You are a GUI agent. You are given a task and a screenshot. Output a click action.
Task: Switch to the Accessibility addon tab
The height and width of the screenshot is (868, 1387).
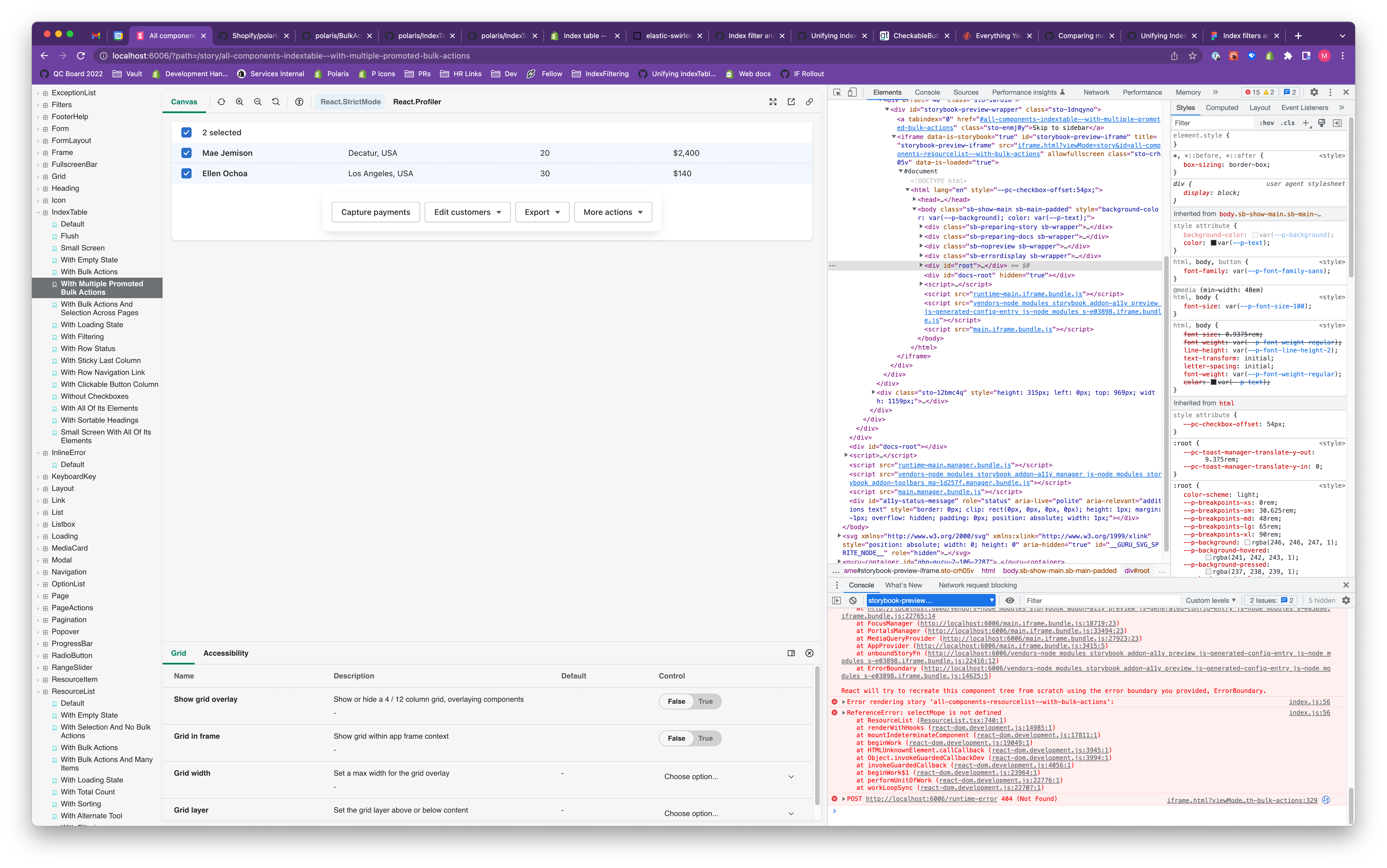(x=226, y=653)
